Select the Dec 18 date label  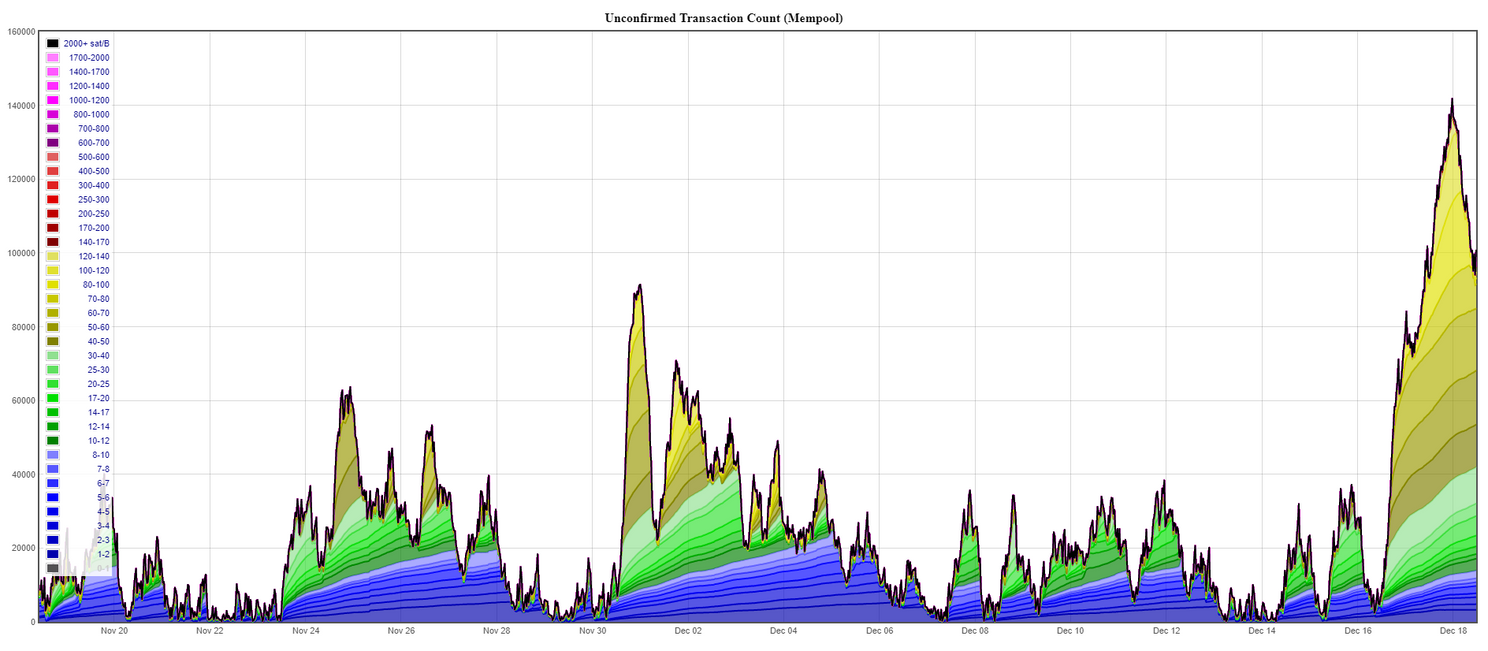tap(1453, 631)
